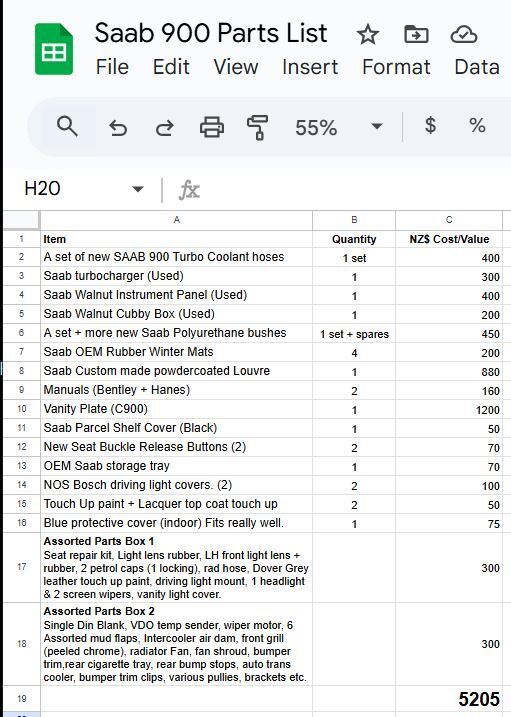This screenshot has width=511, height=717.
Task: Open the name box dropdown arrow
Action: coord(138,189)
